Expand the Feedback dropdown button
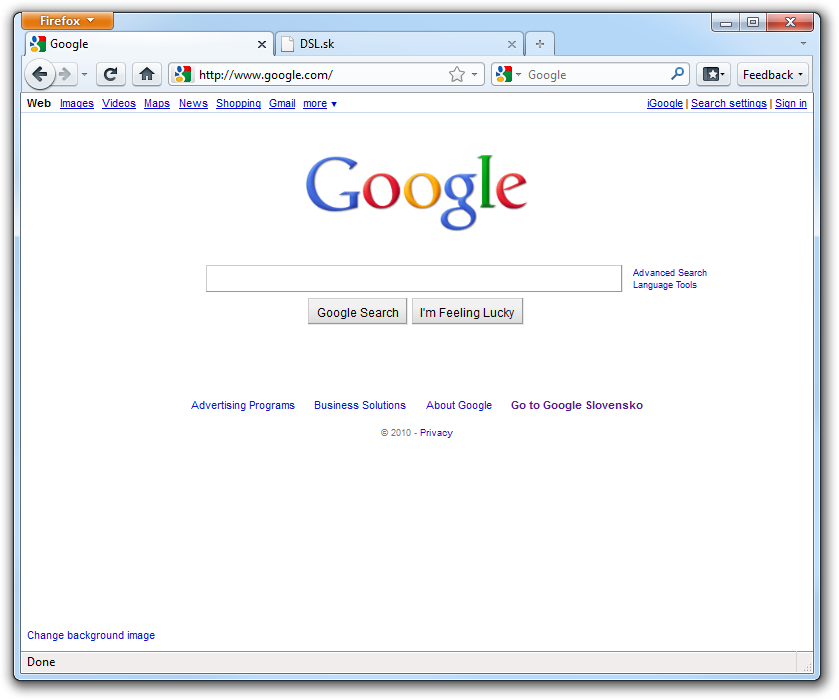 coord(773,74)
